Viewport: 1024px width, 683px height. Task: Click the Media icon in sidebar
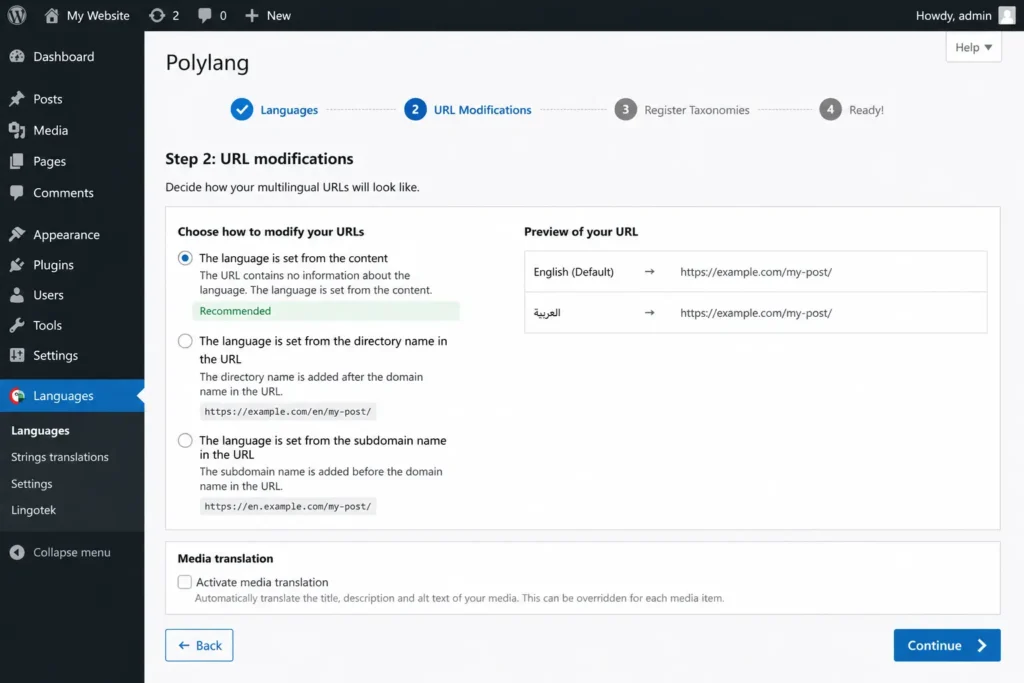[17, 130]
